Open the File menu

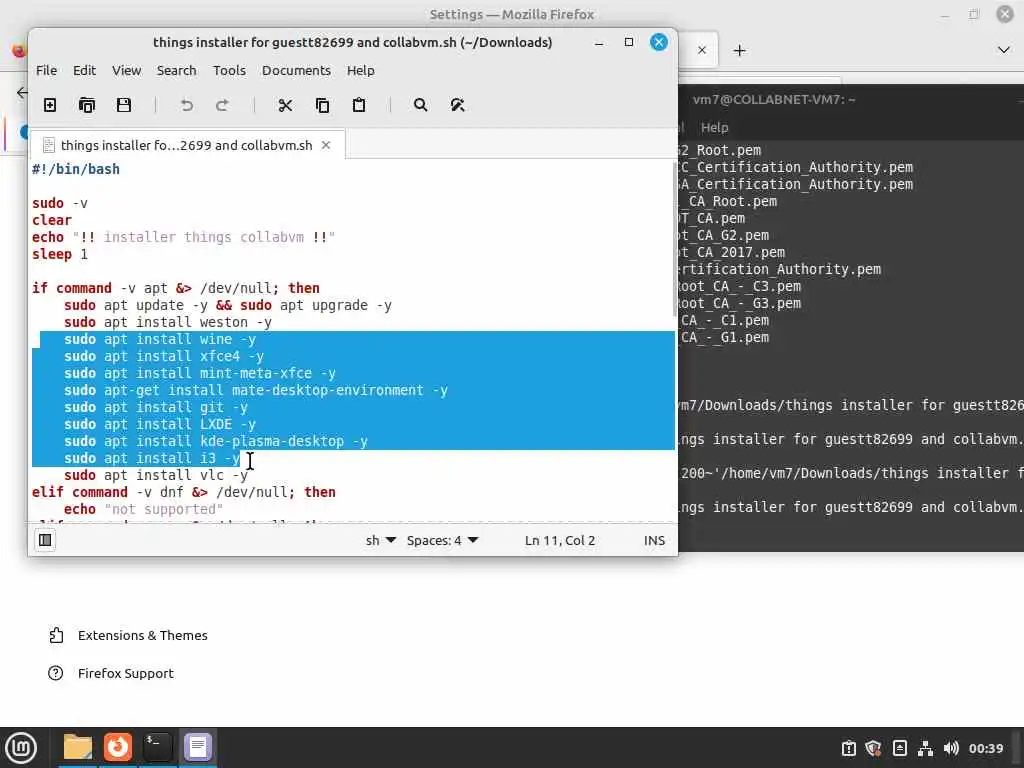46,71
